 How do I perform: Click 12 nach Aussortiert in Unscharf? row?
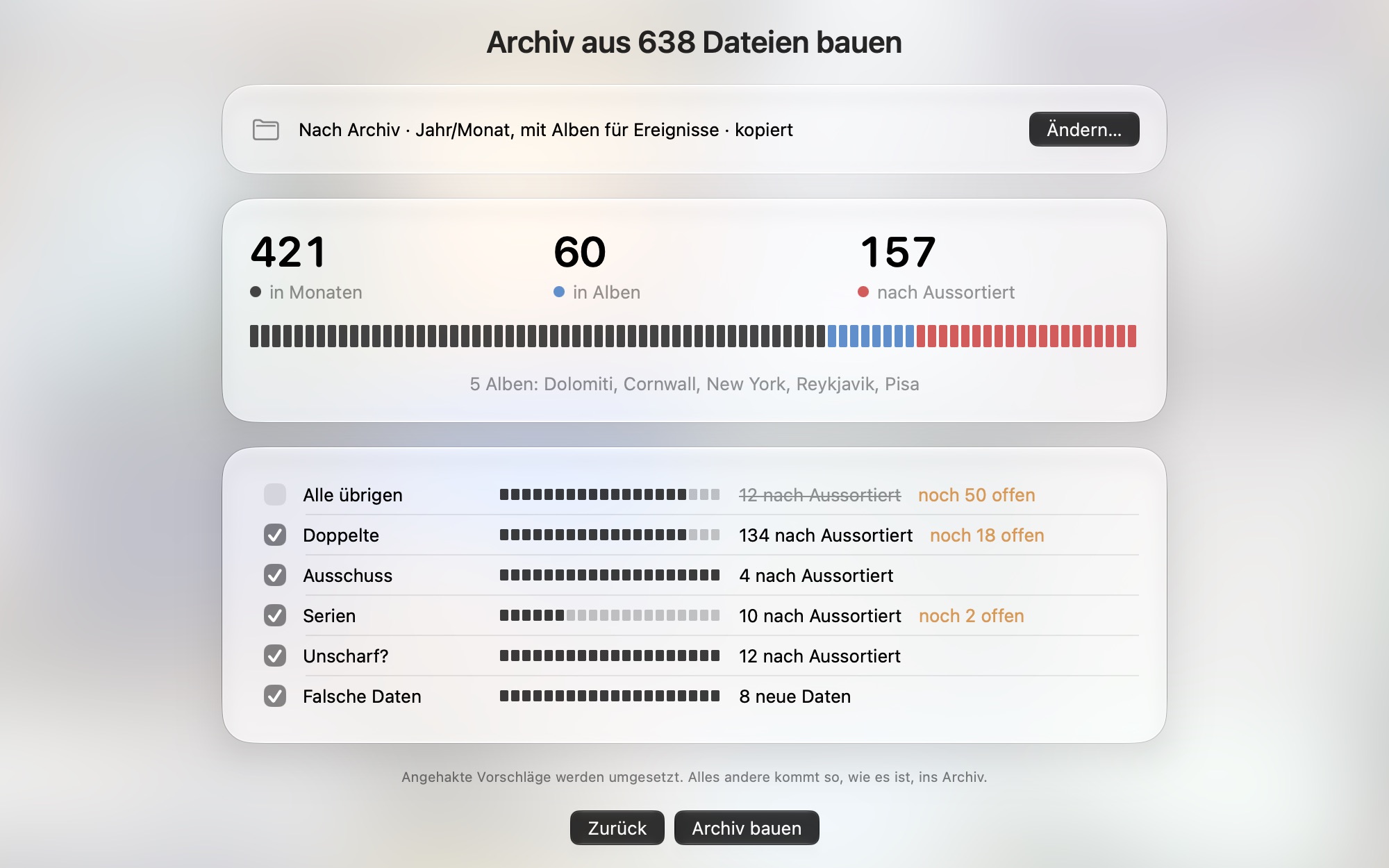820,656
